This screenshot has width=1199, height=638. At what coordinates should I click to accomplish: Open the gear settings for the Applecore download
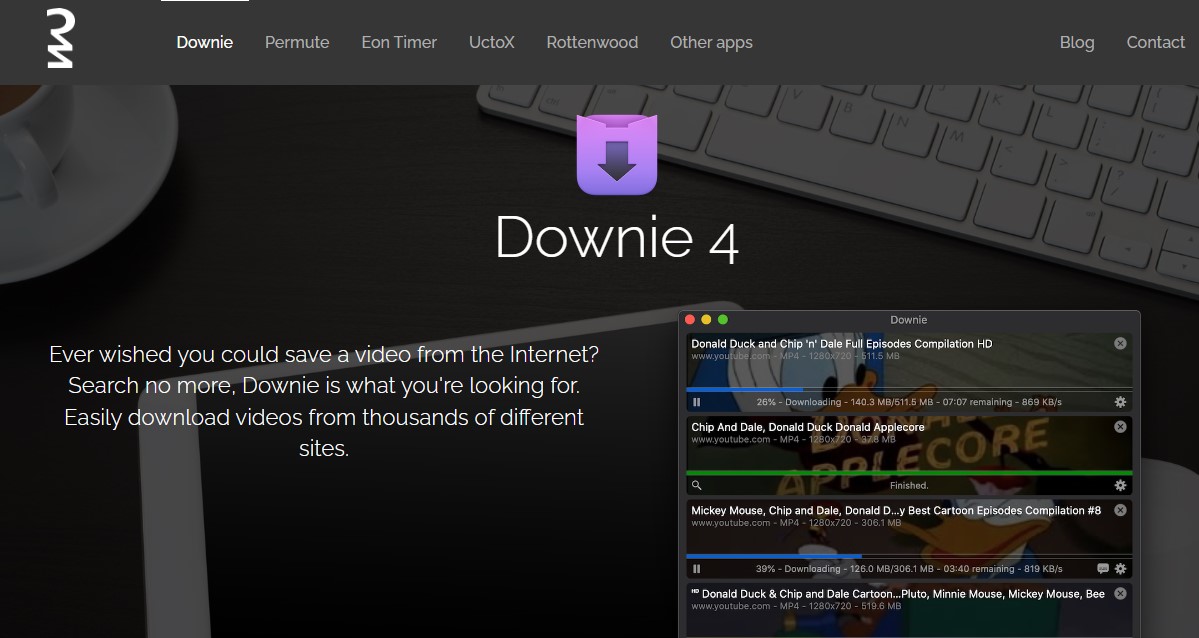click(x=1120, y=485)
